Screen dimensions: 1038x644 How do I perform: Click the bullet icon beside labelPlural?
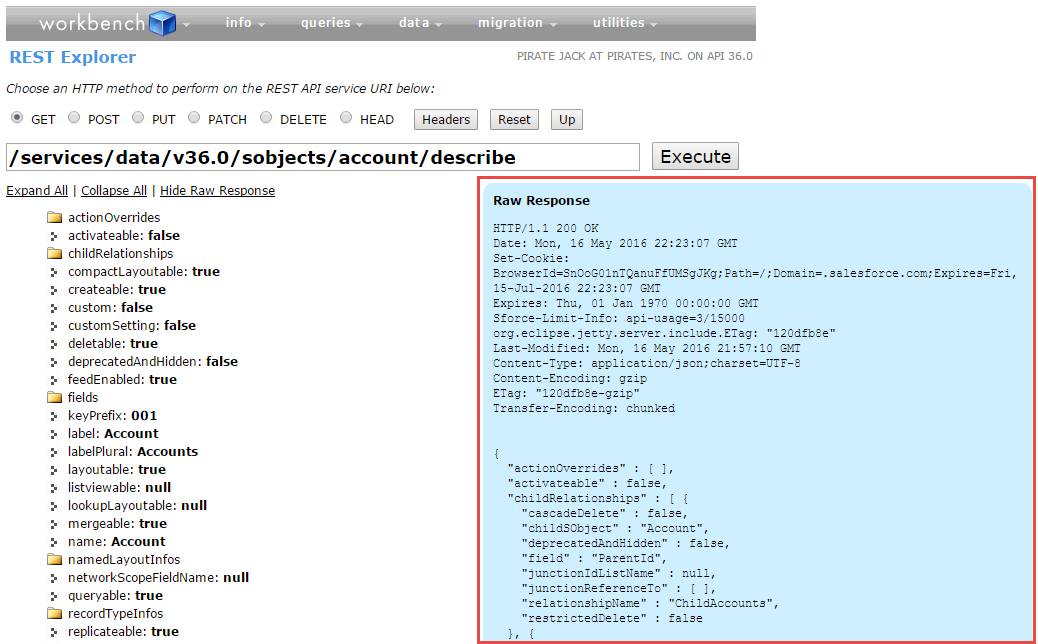(54, 452)
